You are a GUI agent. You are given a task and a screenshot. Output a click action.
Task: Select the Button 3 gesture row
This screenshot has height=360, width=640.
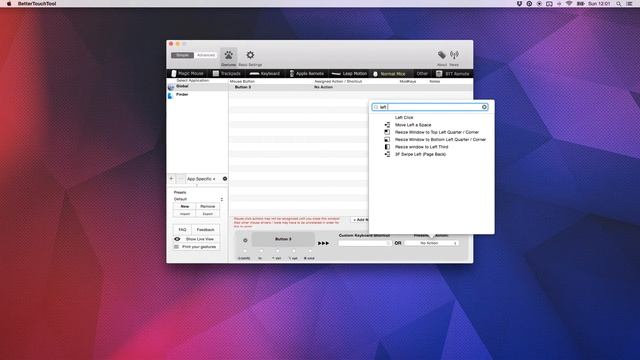[x=351, y=87]
